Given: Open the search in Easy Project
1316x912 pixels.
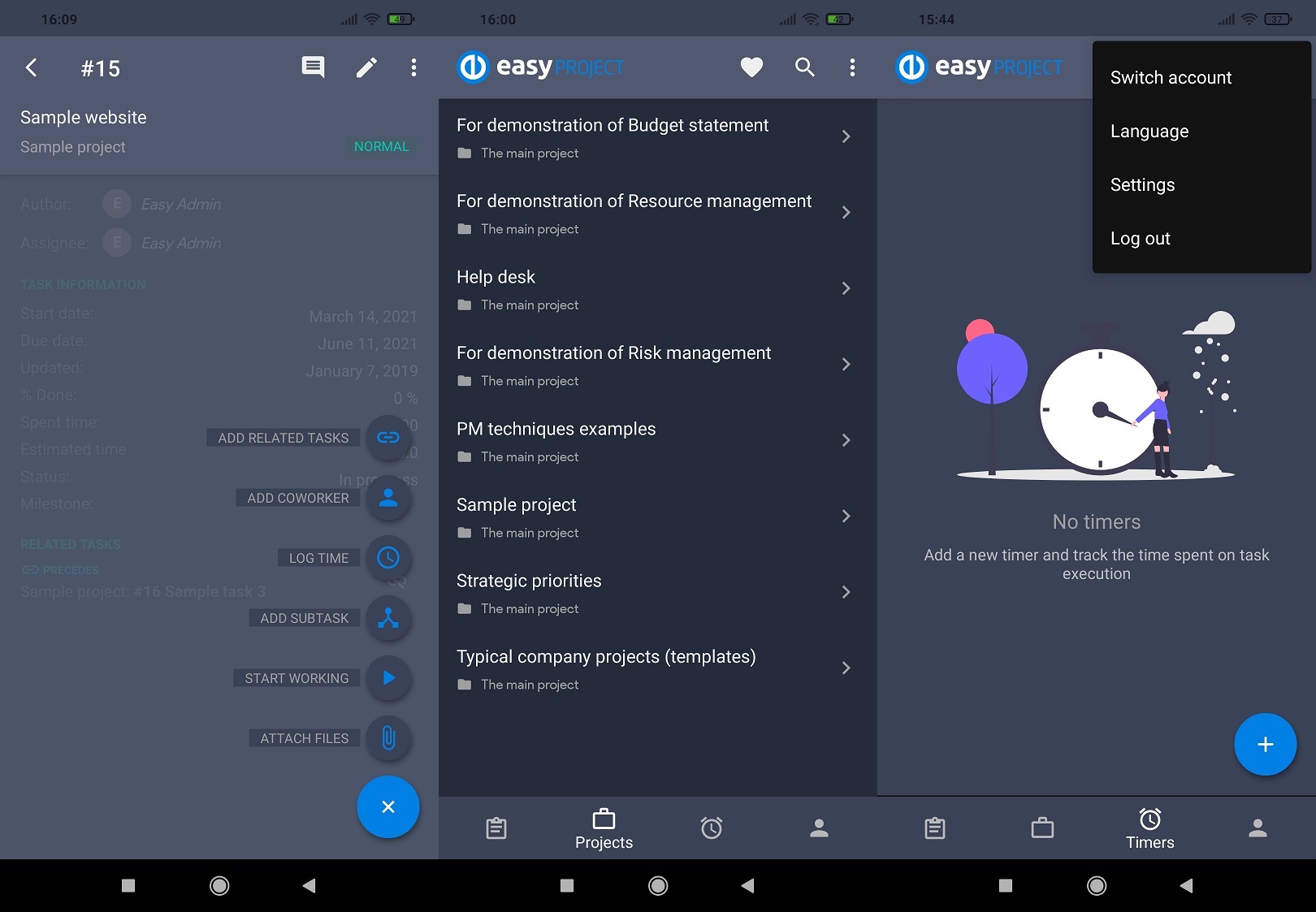Looking at the screenshot, I should click(803, 67).
